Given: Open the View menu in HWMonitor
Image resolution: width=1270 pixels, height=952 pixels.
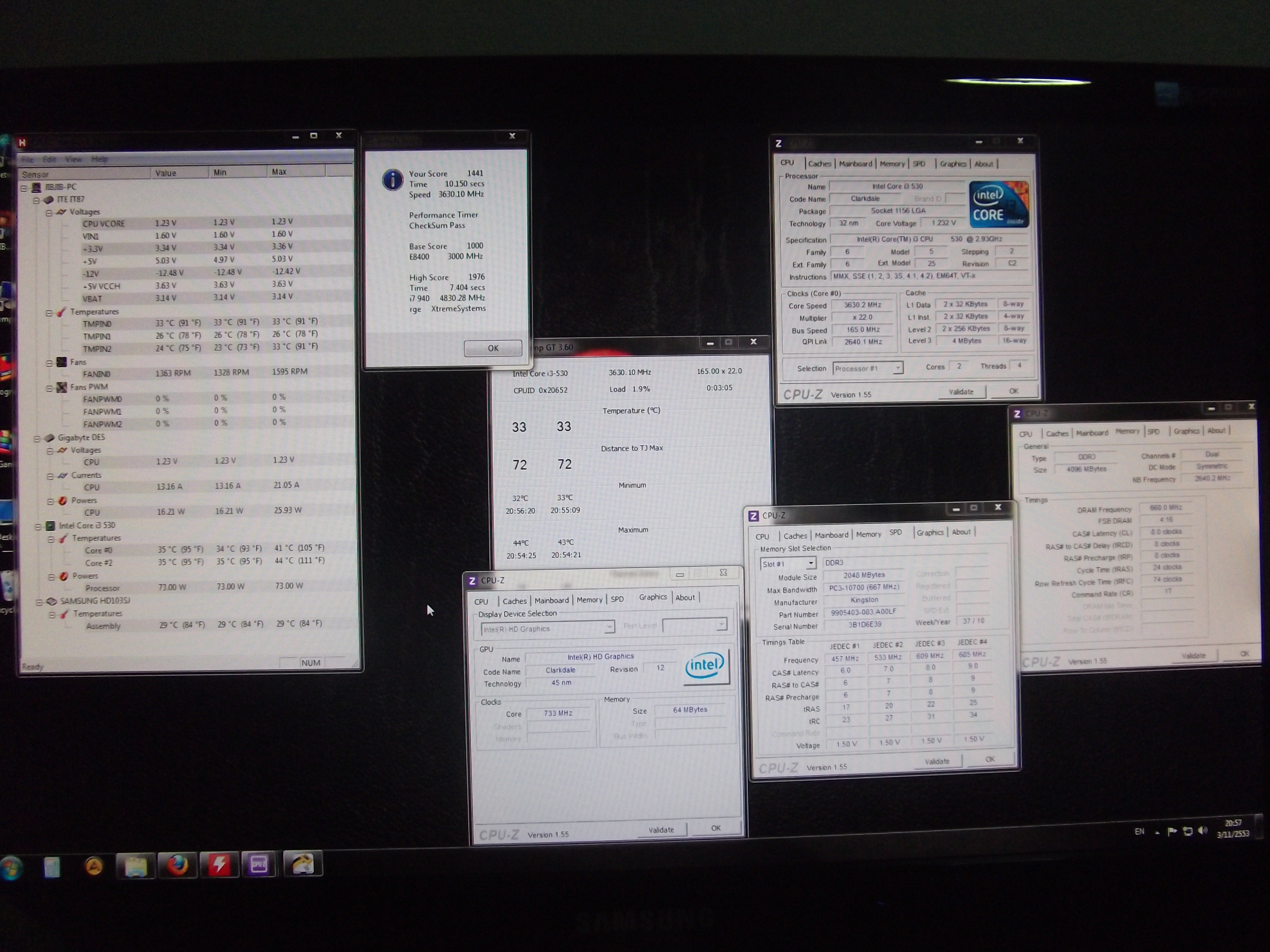Looking at the screenshot, I should (73, 160).
